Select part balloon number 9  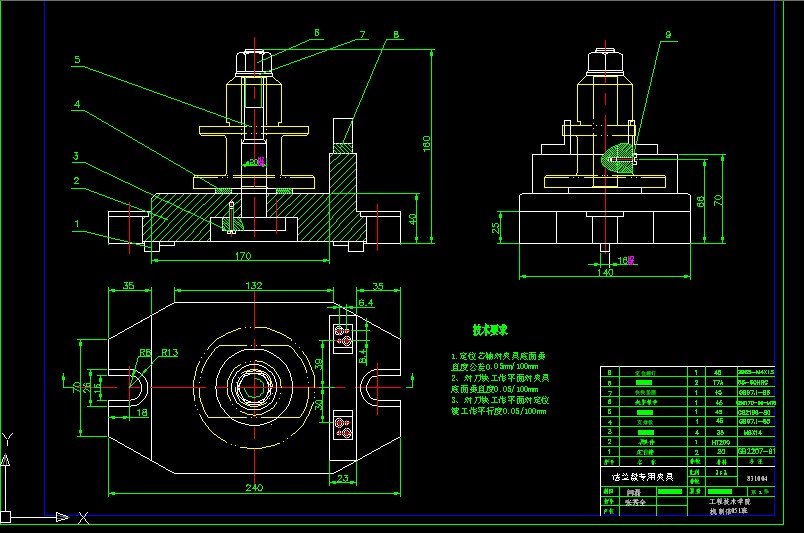tap(667, 37)
